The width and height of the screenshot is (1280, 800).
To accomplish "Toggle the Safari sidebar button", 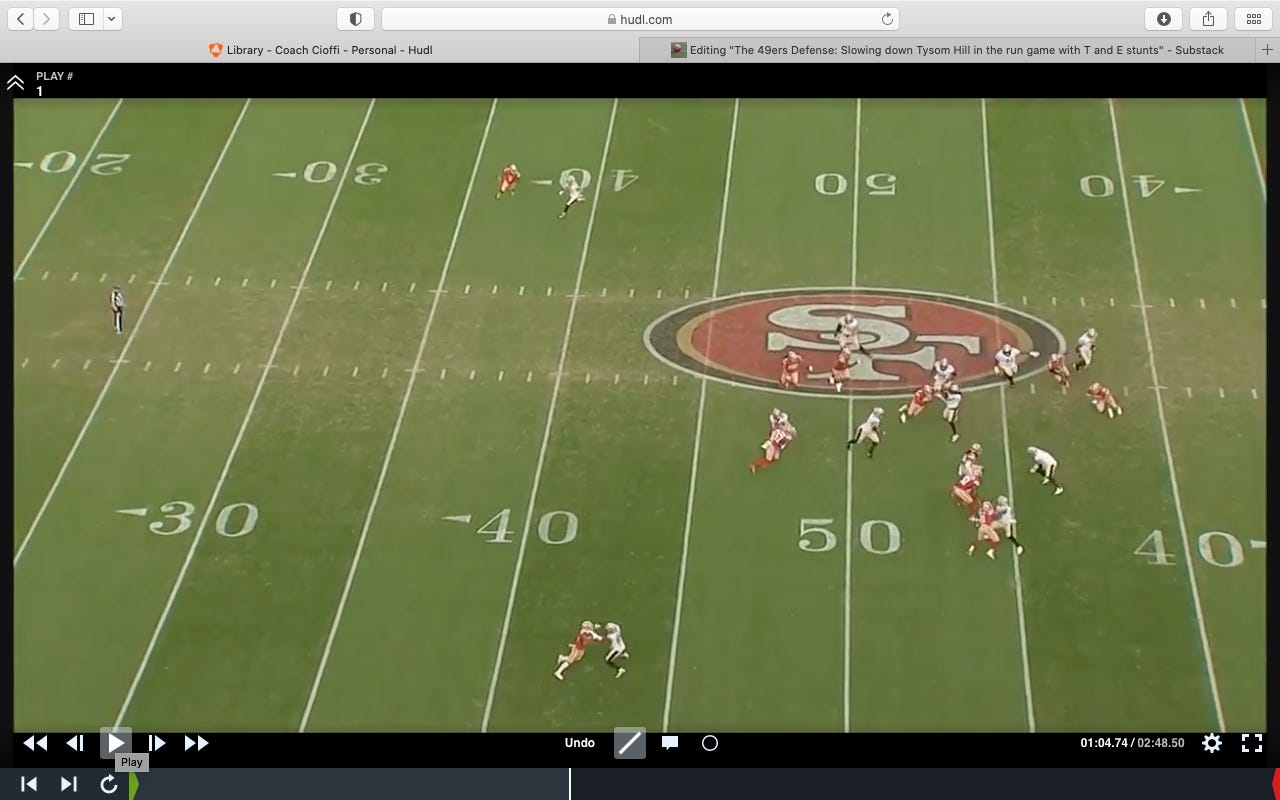I will click(x=86, y=19).
